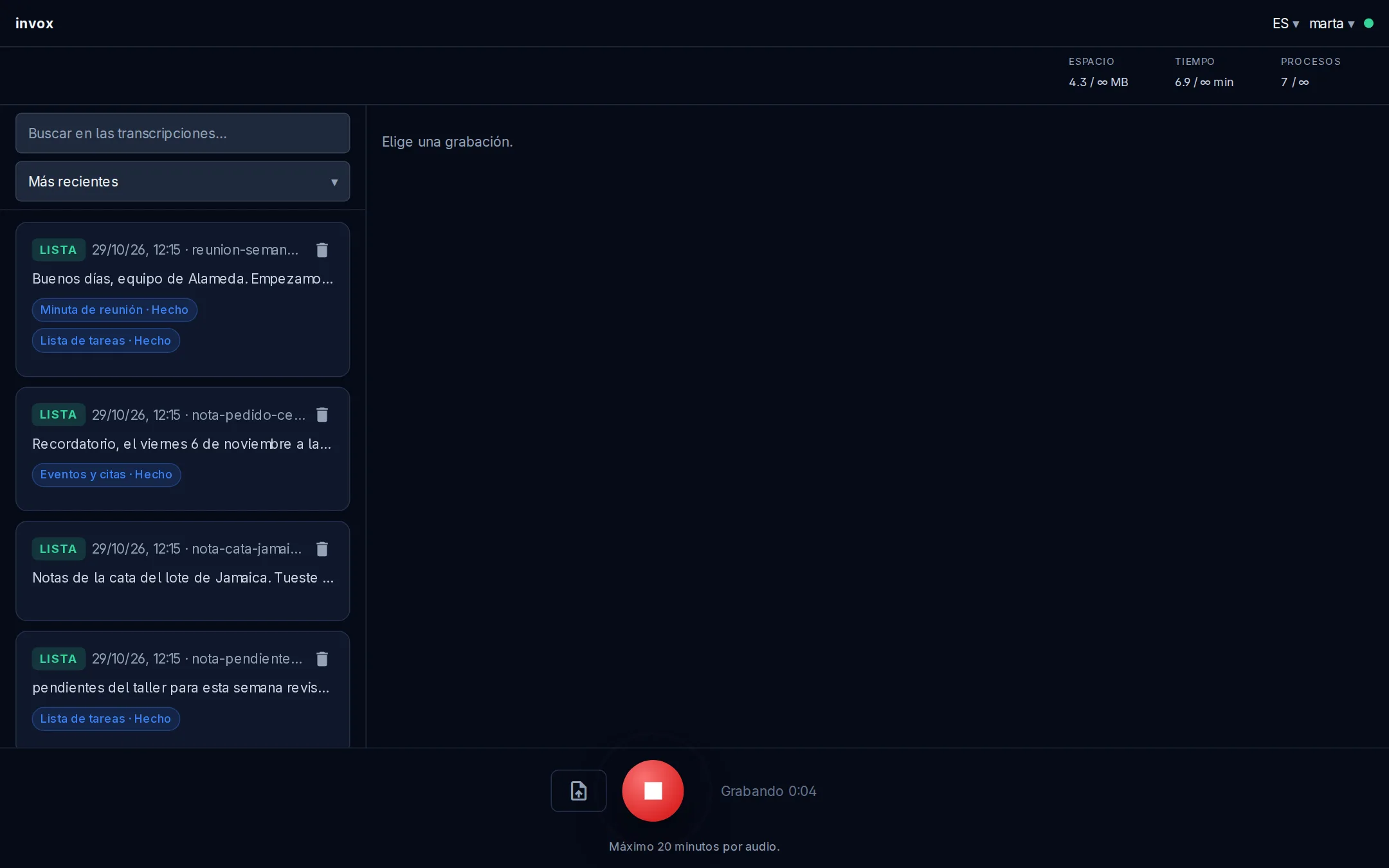This screenshot has height=868, width=1389.
Task: Click the LISTA badge on nota-pendiente card
Action: point(59,659)
